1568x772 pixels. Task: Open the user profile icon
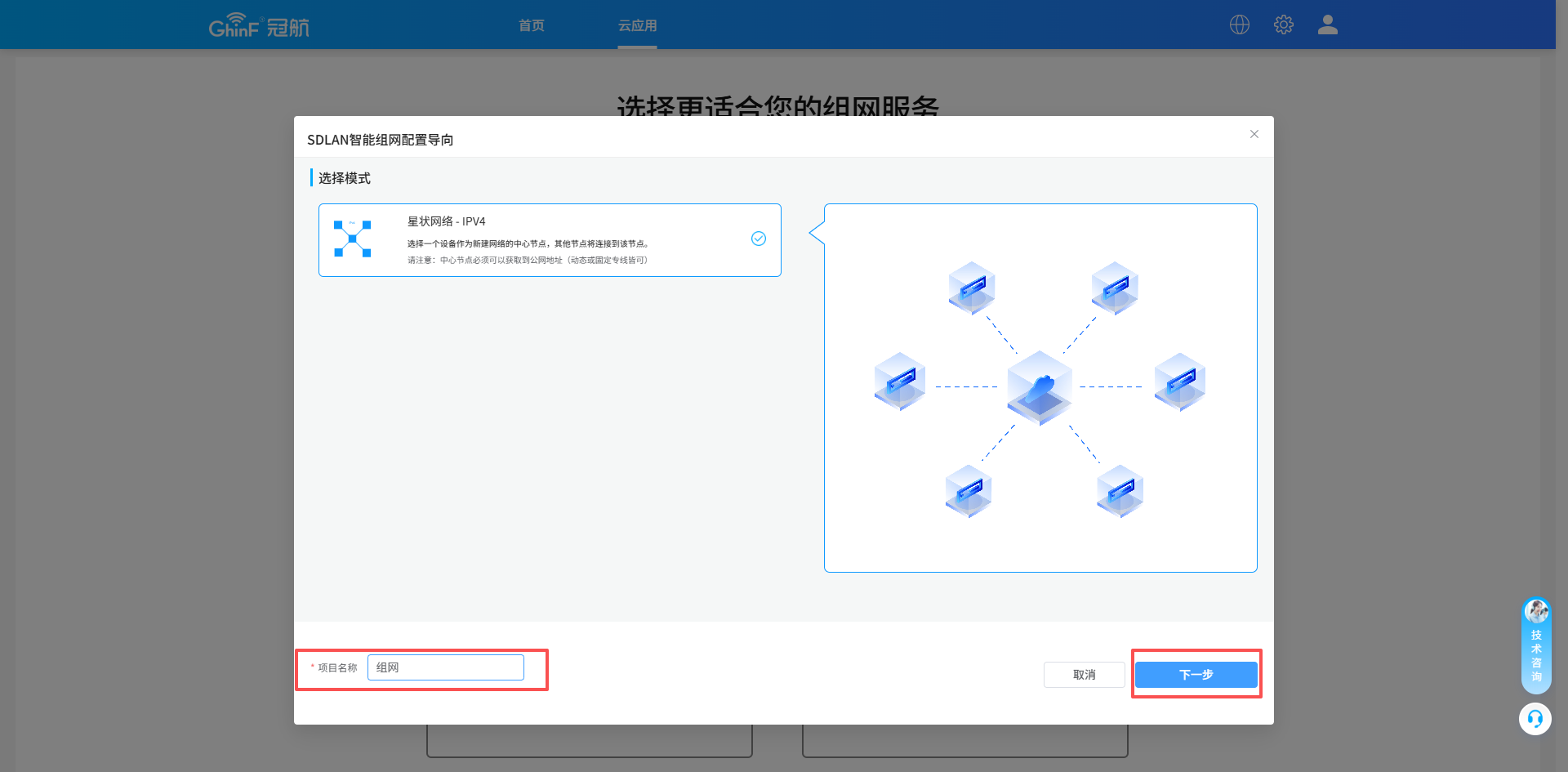(x=1327, y=25)
